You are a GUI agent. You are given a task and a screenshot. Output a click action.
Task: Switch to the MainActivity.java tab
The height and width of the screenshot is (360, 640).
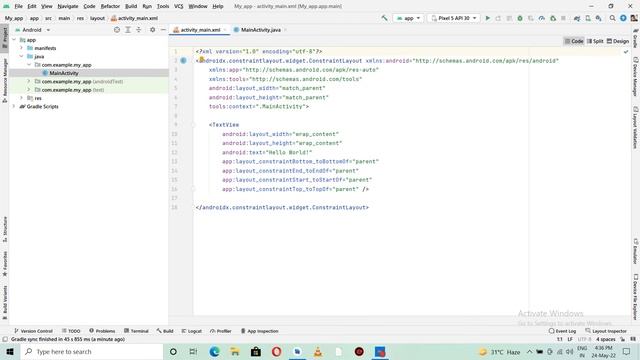coord(260,30)
